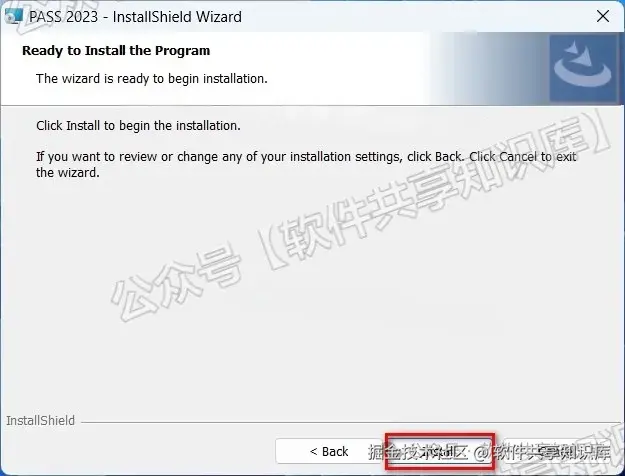Click the red-highlighted Install button
625x476 pixels.
tap(440, 451)
